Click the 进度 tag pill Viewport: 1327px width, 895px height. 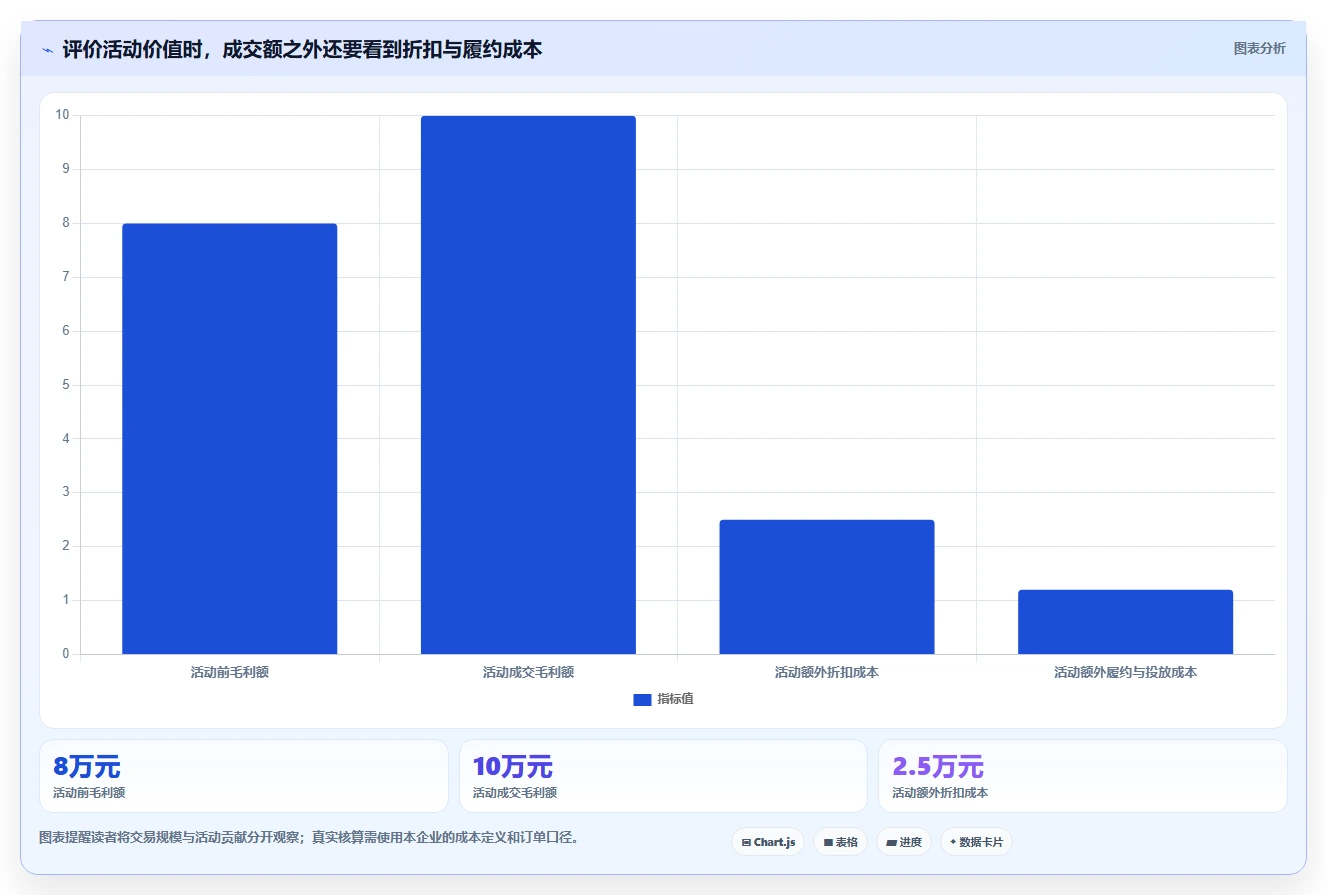(904, 842)
